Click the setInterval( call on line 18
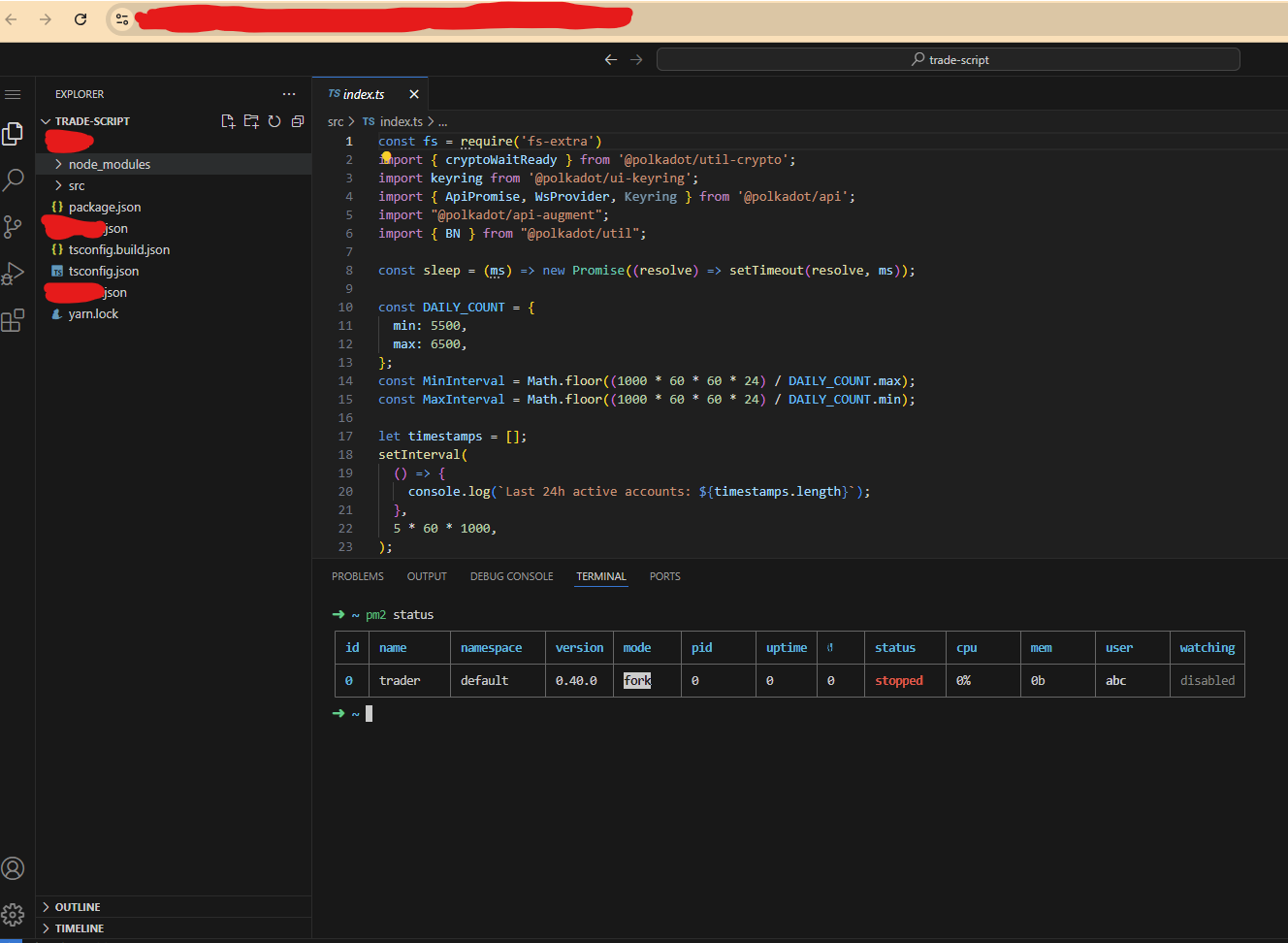 423,454
